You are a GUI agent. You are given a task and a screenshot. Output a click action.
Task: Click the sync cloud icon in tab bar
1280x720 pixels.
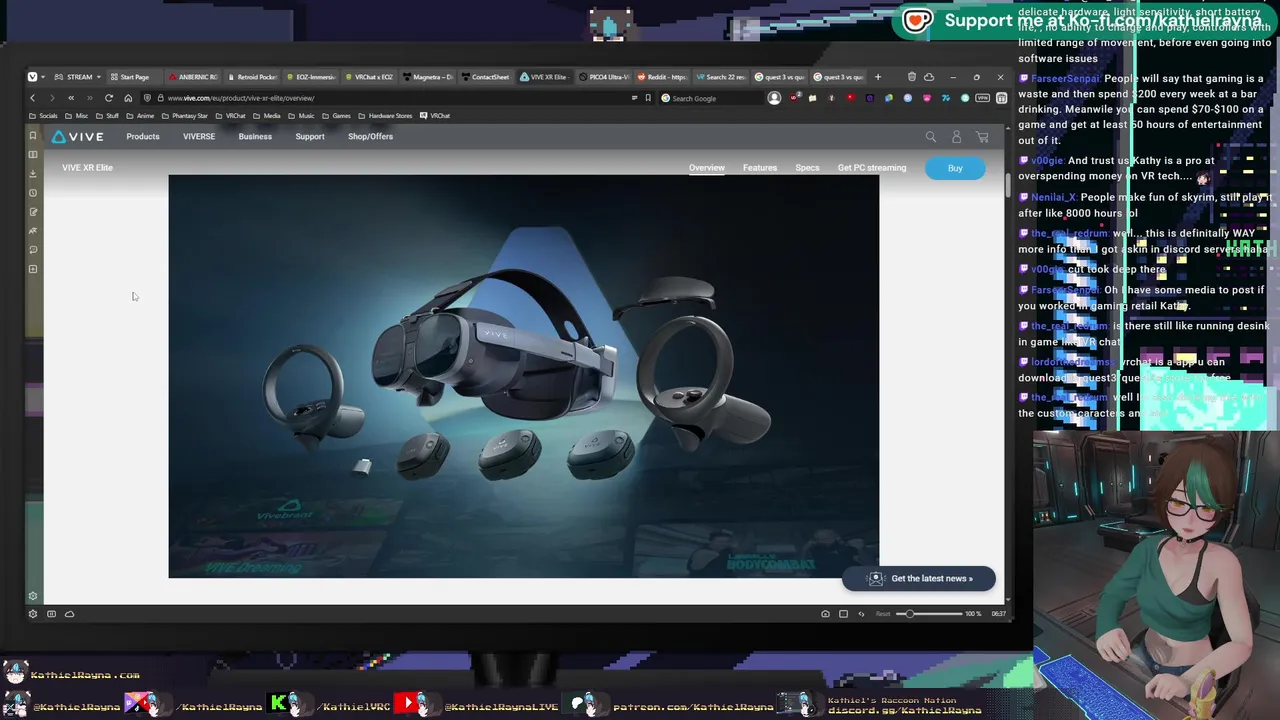point(929,77)
